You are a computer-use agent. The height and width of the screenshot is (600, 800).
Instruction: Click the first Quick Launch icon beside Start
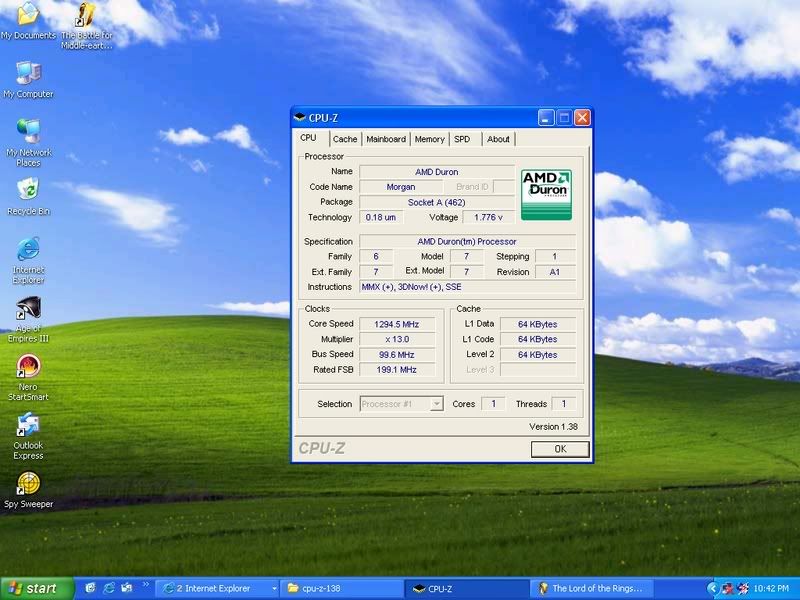pos(90,588)
